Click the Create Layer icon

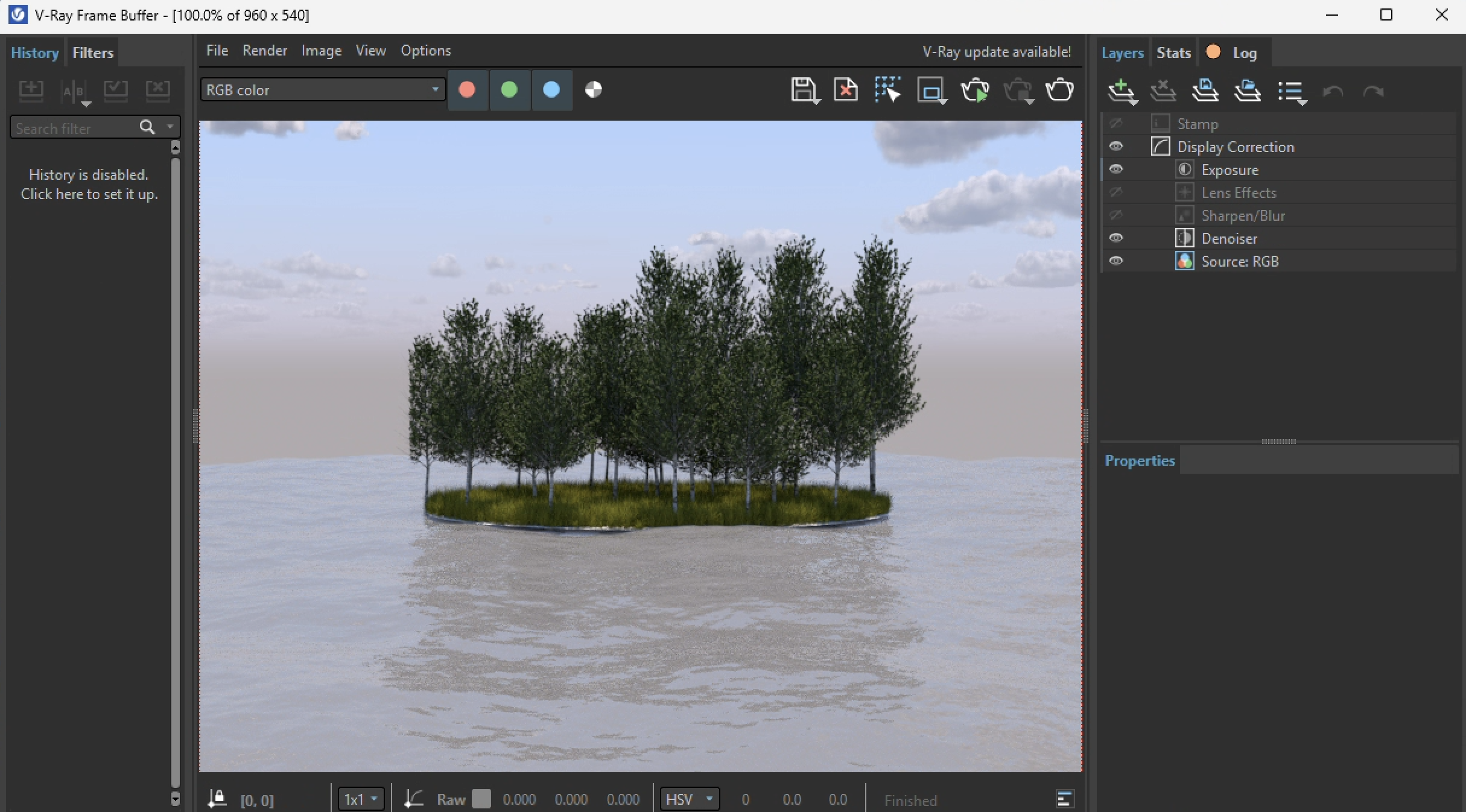coord(1120,91)
